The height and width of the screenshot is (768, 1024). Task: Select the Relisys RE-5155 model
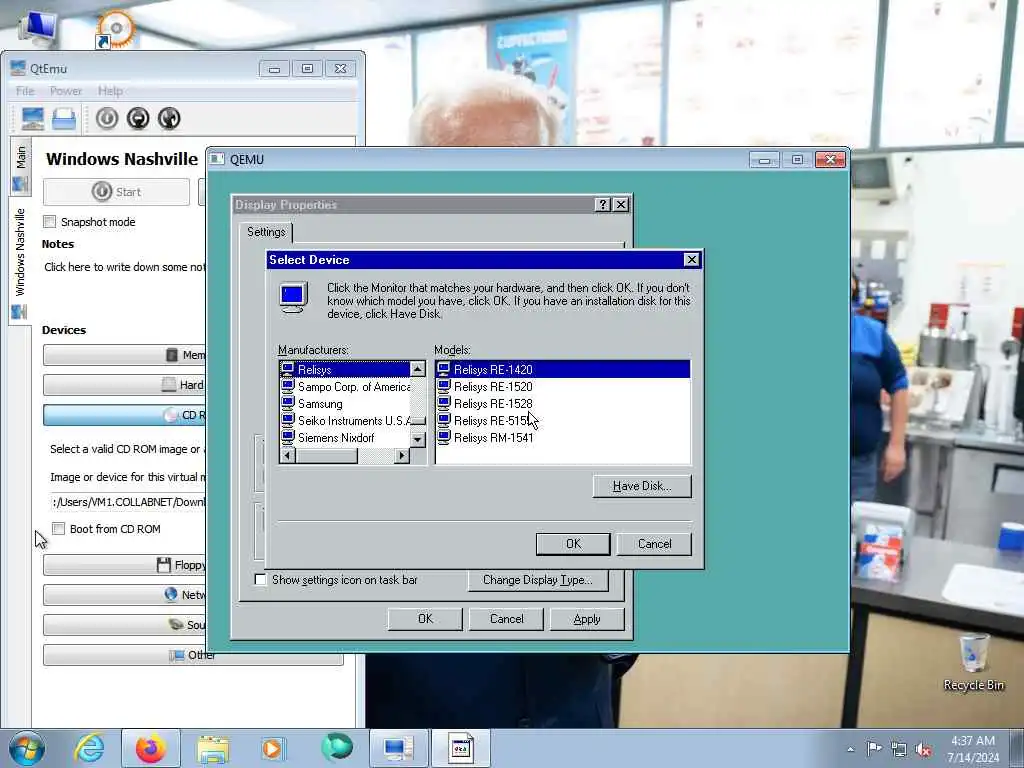[562, 421]
